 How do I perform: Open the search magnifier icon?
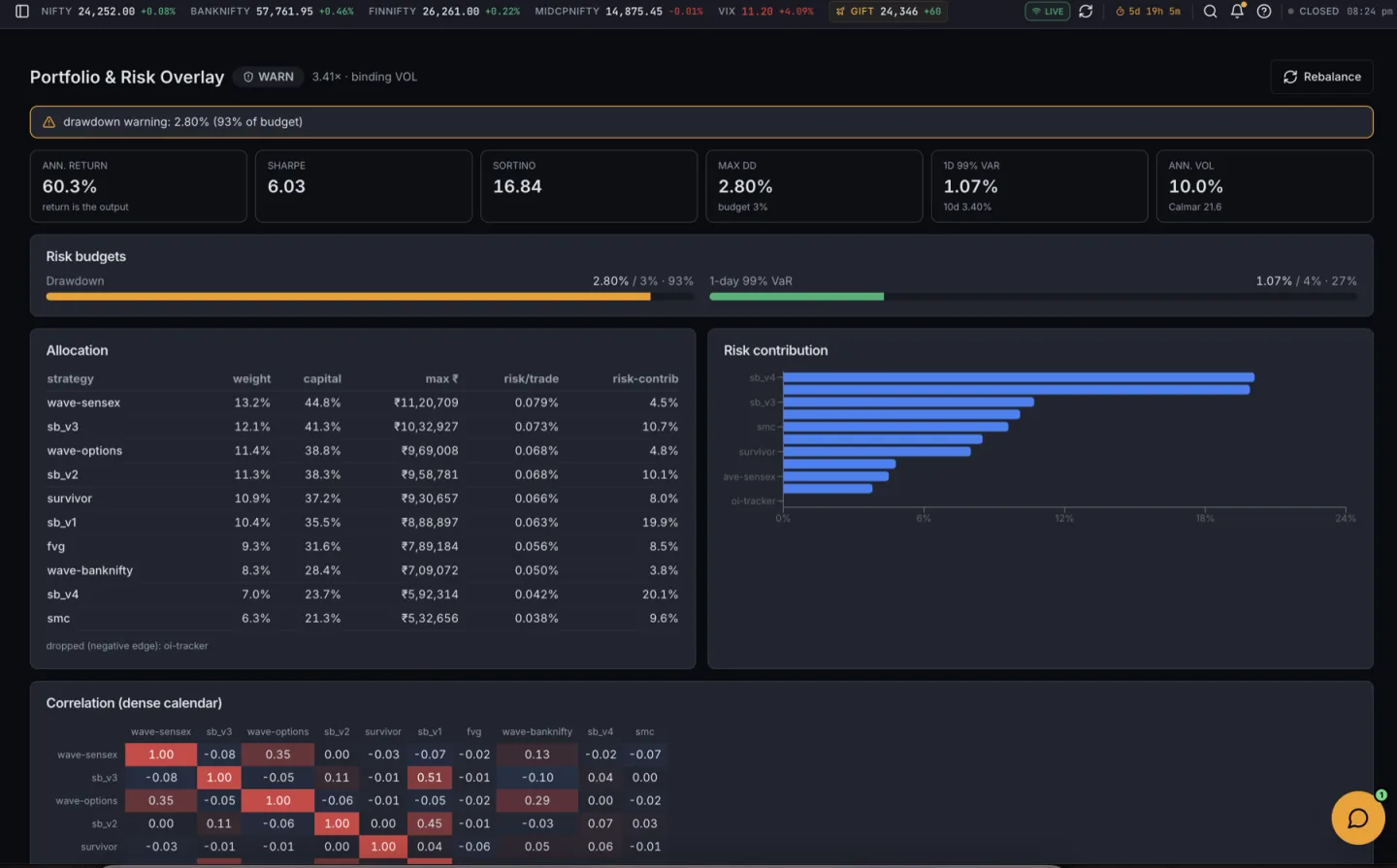click(1210, 12)
